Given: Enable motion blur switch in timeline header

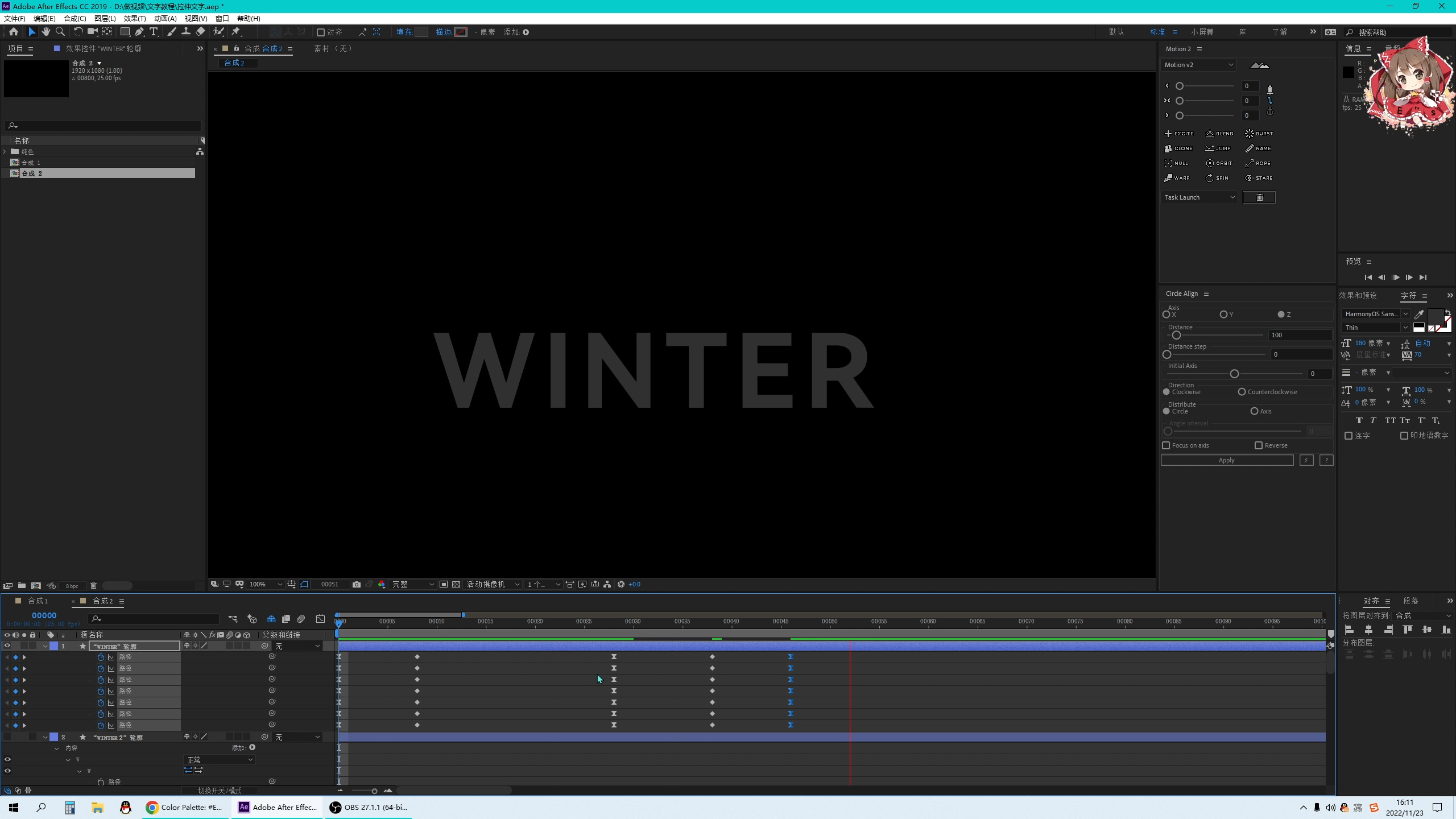Looking at the screenshot, I should (301, 619).
